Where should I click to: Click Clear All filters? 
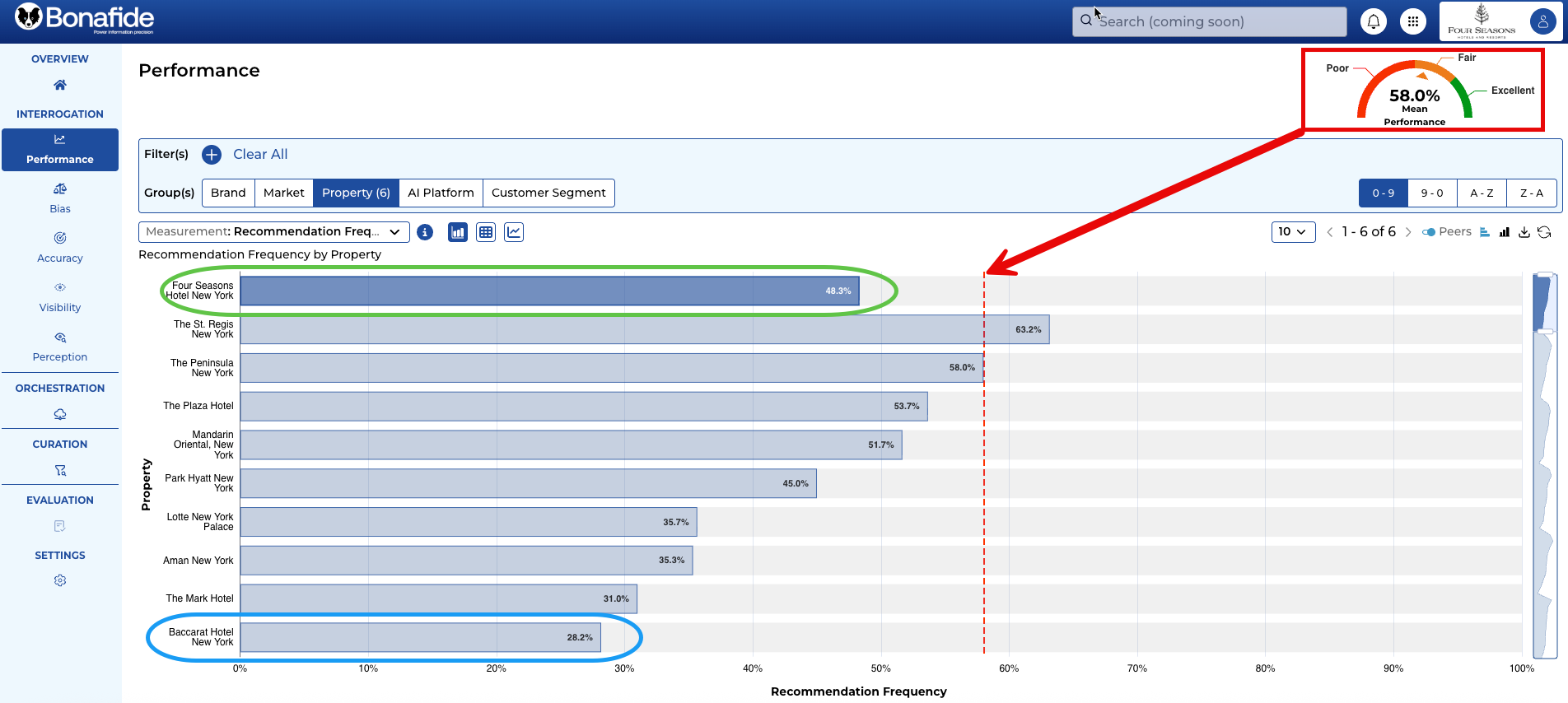tap(260, 155)
